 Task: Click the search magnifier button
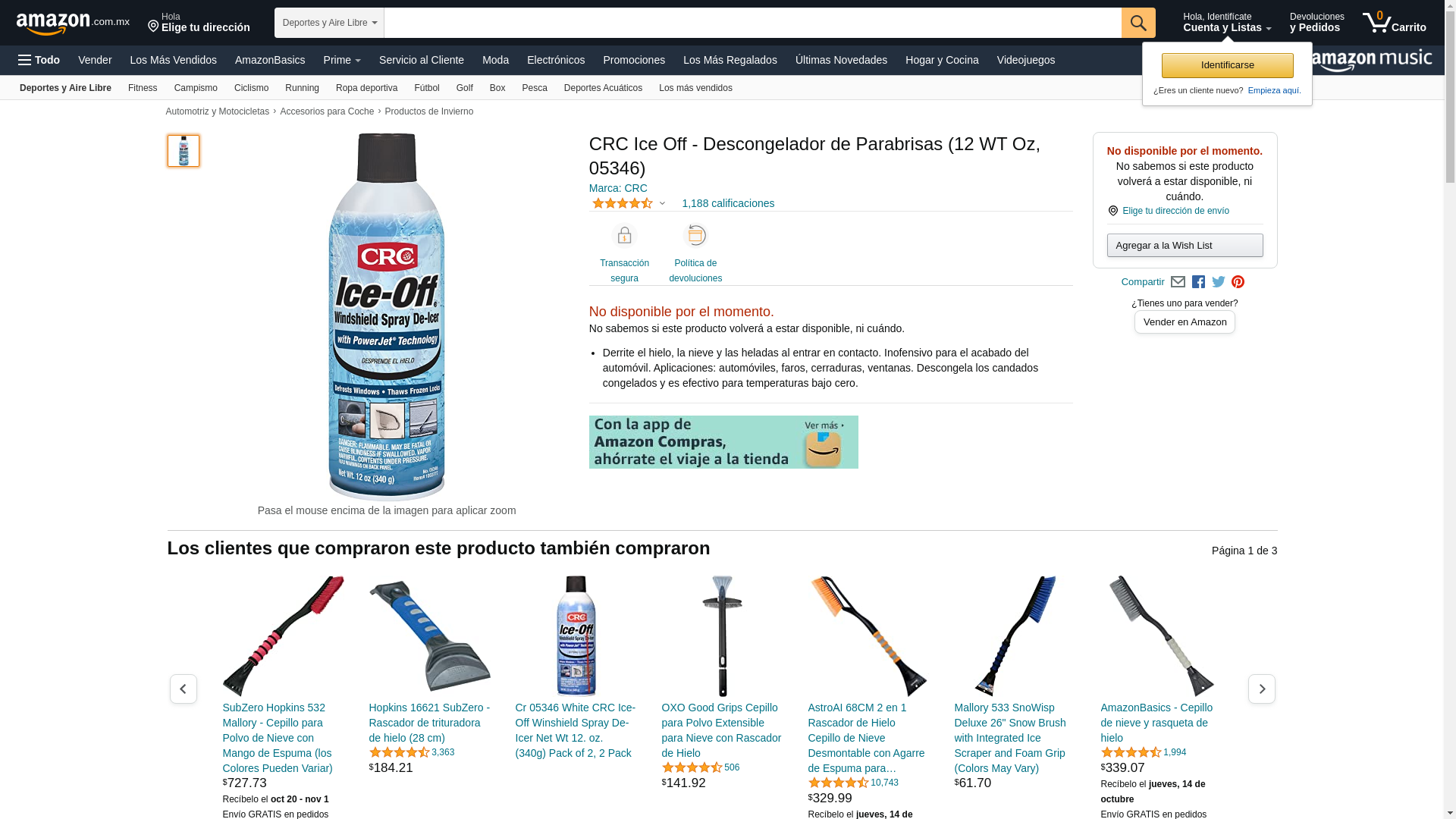coord(1138,23)
